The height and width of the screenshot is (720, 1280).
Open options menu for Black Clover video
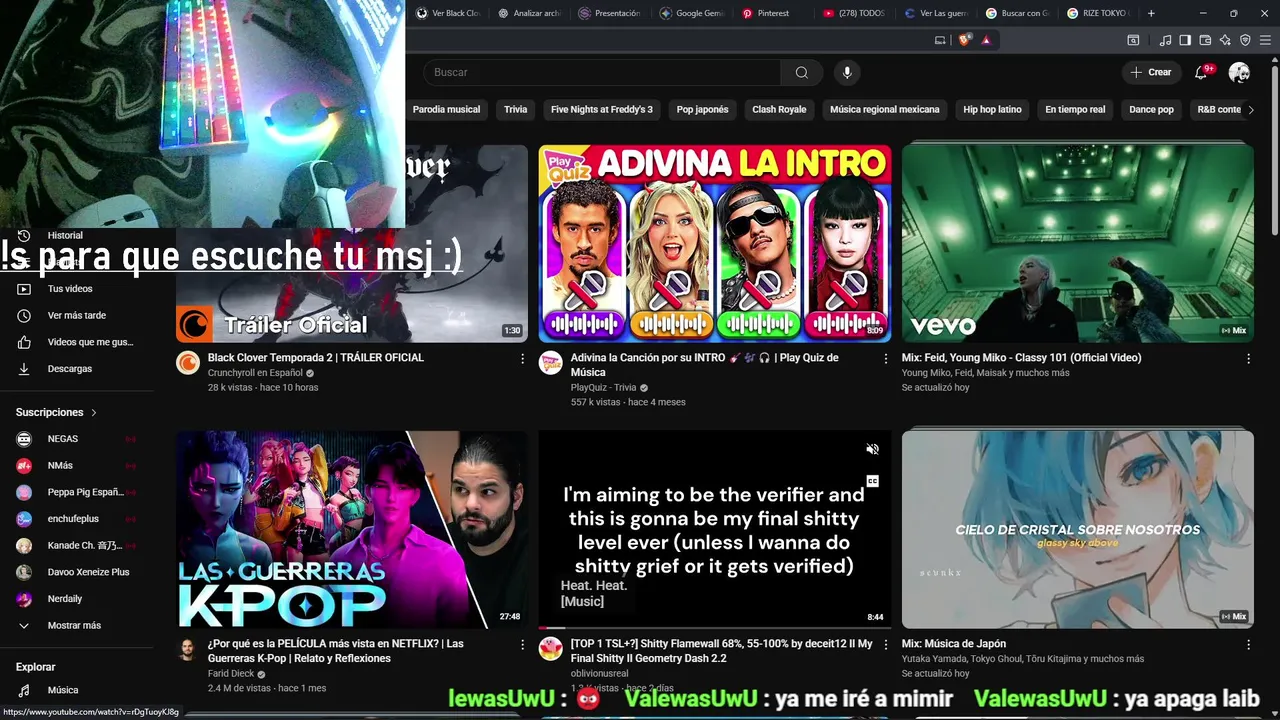point(522,358)
